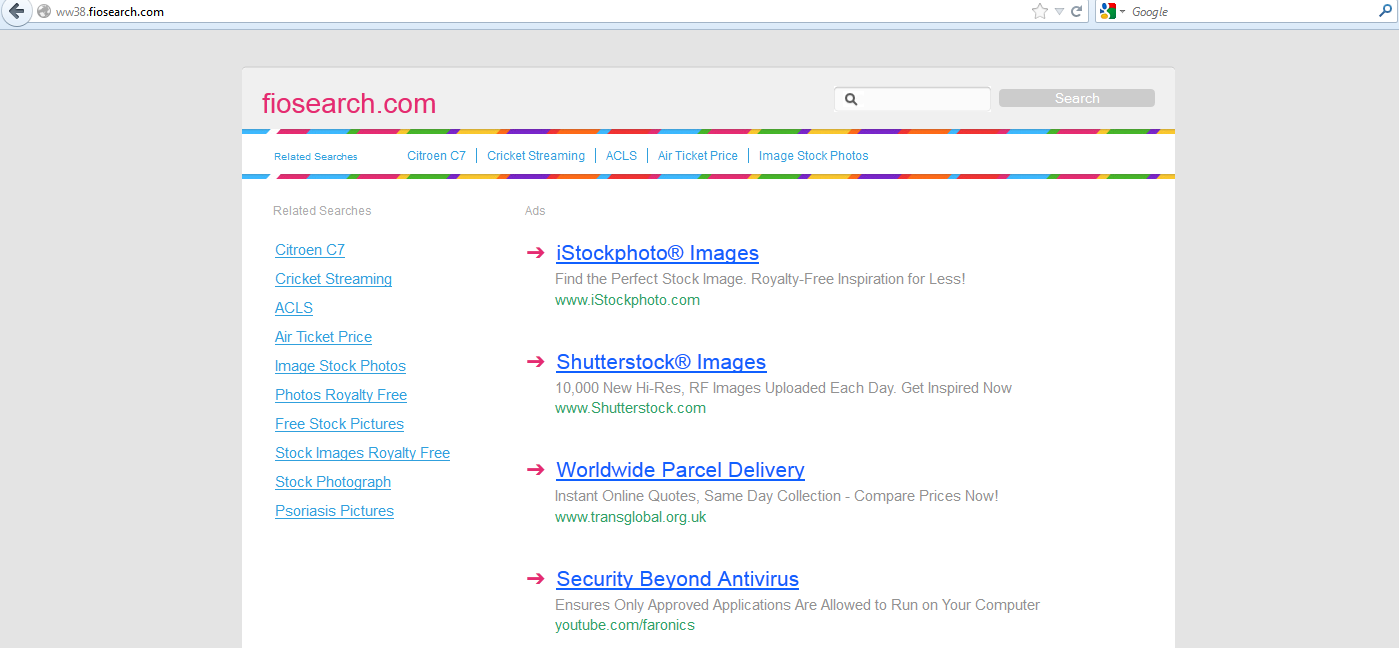Click the gray Search button
1399x648 pixels.
coord(1077,98)
